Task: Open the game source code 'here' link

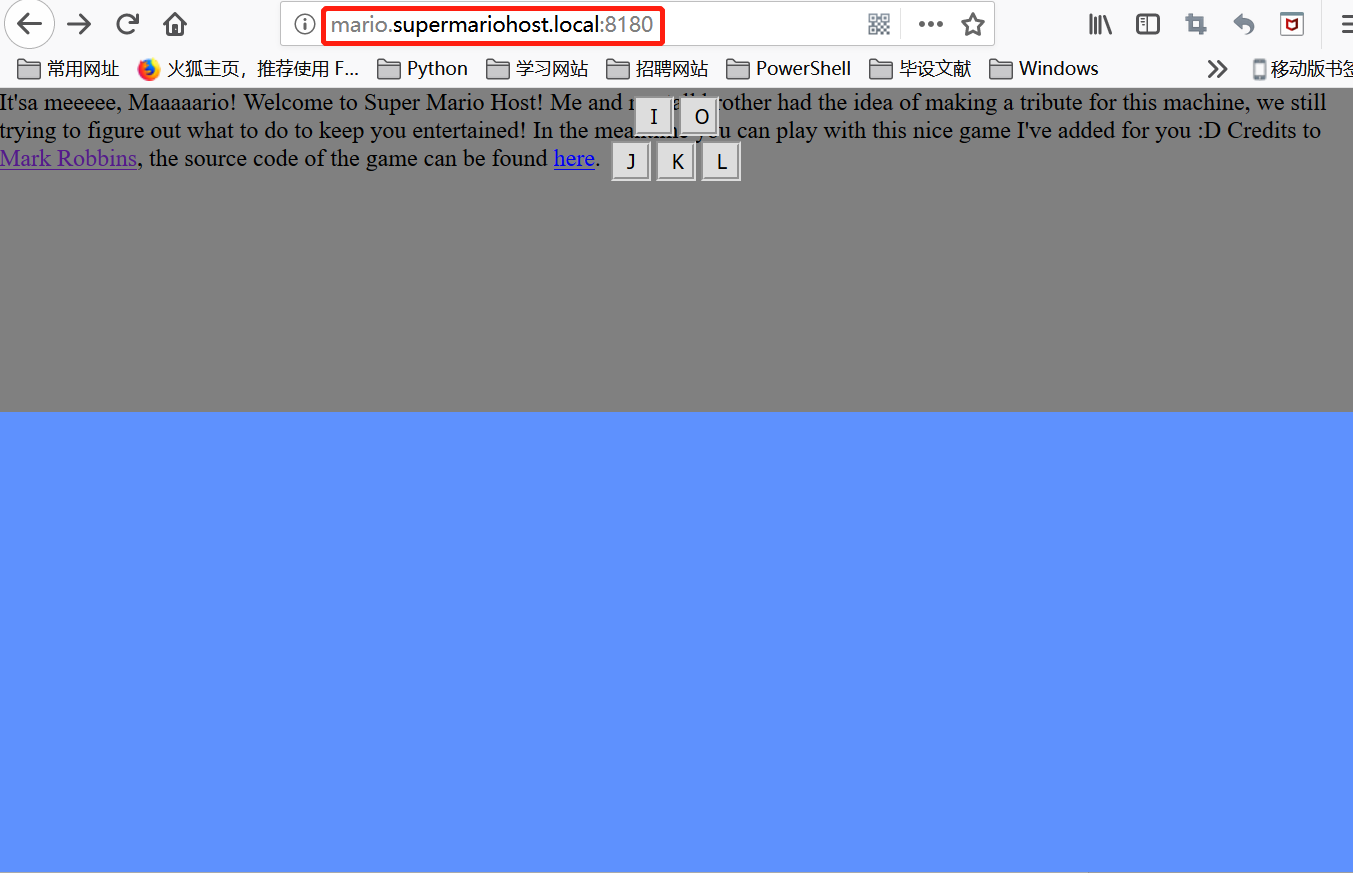Action: pos(574,158)
